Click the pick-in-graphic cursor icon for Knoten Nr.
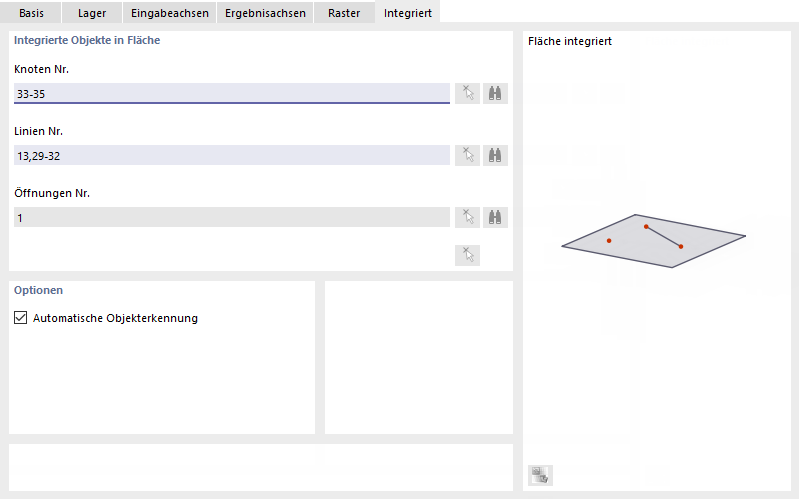Viewport: 799px width, 499px height. (x=467, y=93)
